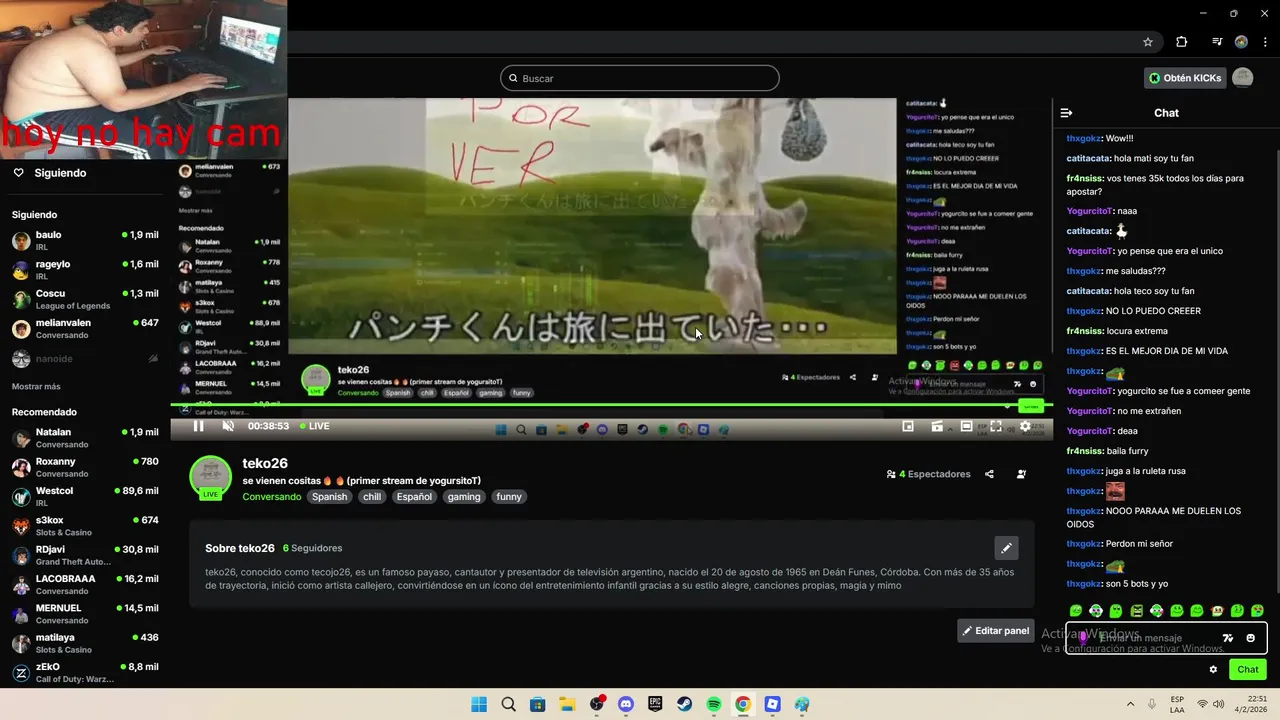Pick the heart-eyes crying emote at the row's end
The width and height of the screenshot is (1280, 720).
tap(1257, 610)
